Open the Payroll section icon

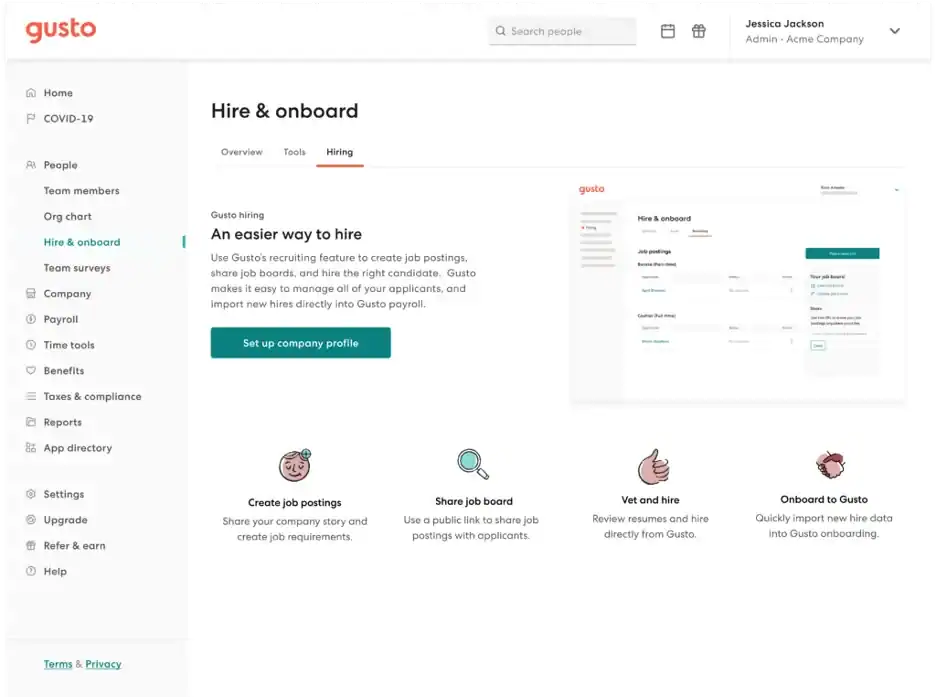32,319
